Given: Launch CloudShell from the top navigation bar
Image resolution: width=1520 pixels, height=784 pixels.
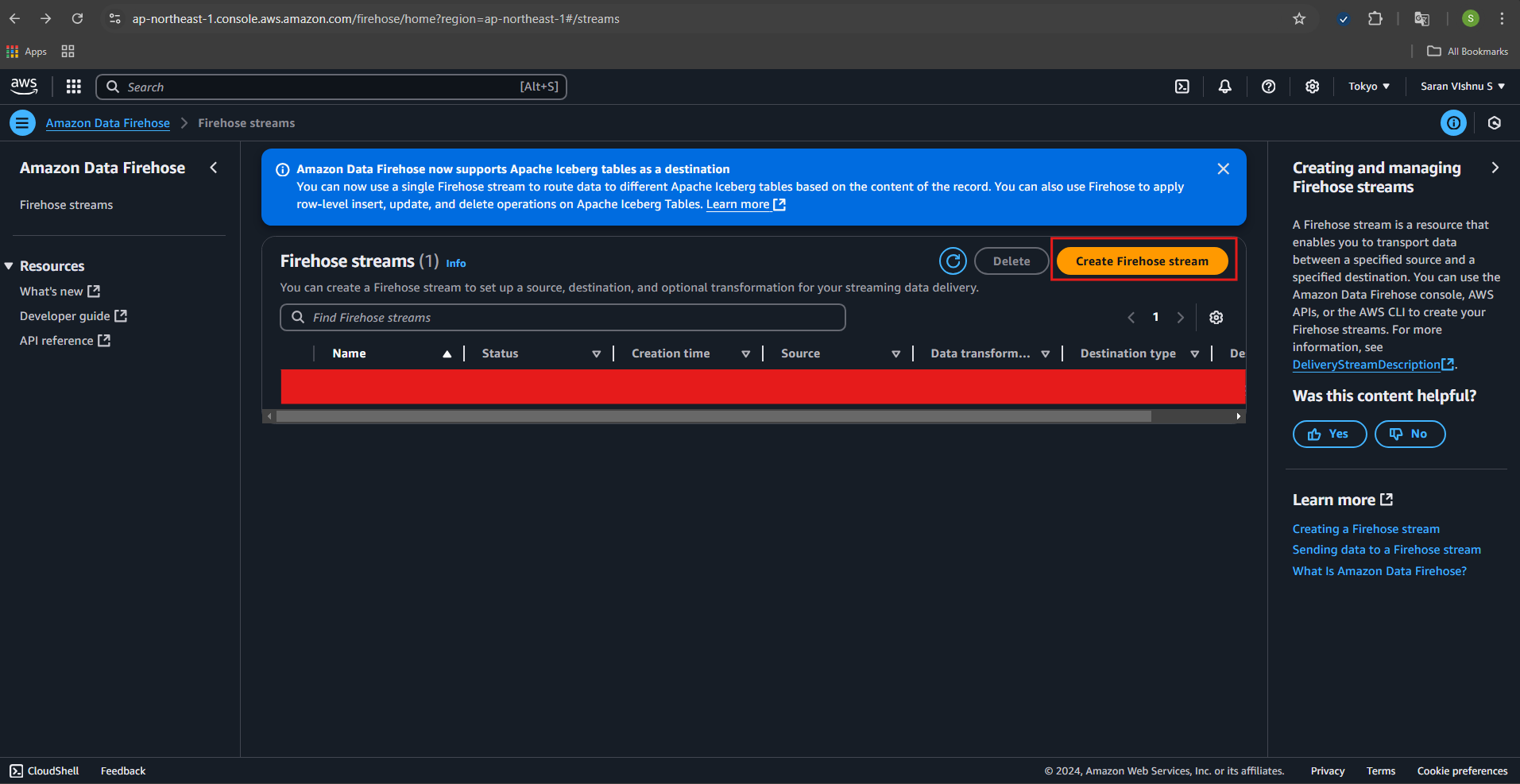Looking at the screenshot, I should (x=1182, y=87).
